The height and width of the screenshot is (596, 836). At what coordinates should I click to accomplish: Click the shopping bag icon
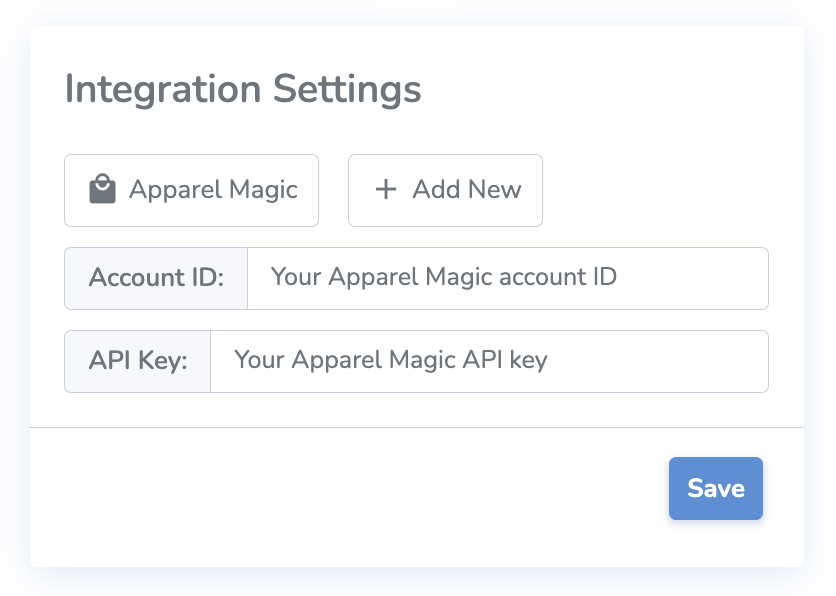(x=102, y=190)
